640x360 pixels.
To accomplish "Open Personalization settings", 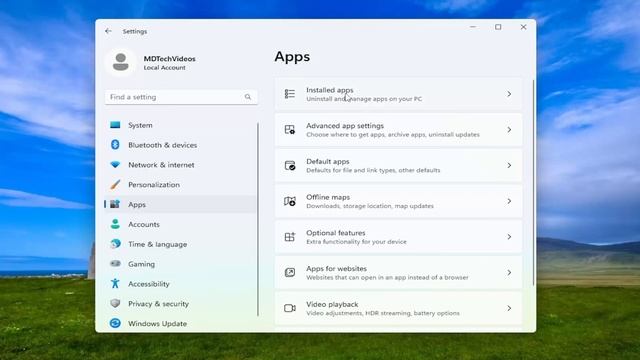I will (x=181, y=184).
